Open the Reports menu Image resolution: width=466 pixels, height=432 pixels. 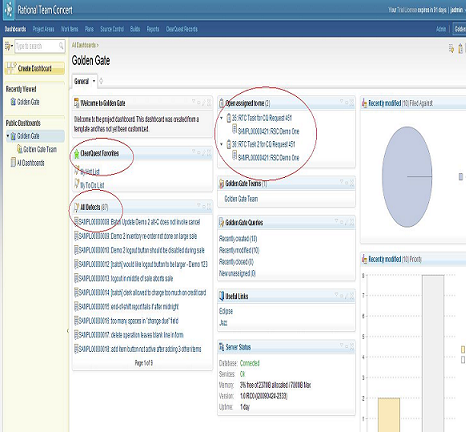pos(153,29)
